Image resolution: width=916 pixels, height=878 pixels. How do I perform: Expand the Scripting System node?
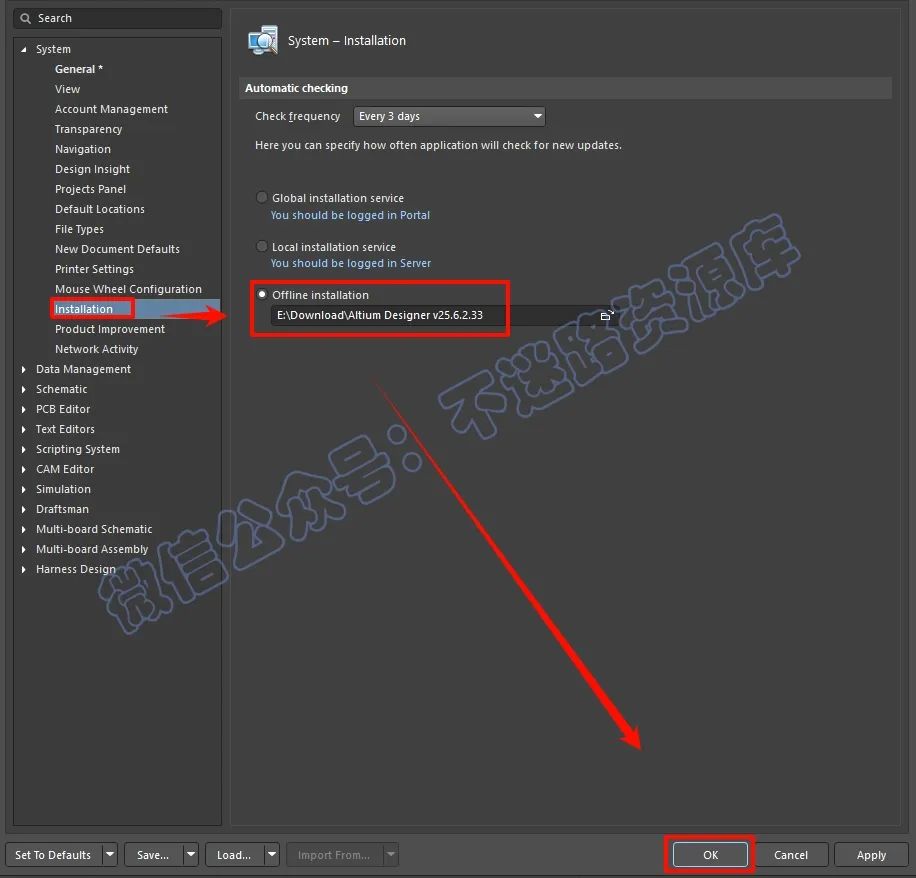23,449
